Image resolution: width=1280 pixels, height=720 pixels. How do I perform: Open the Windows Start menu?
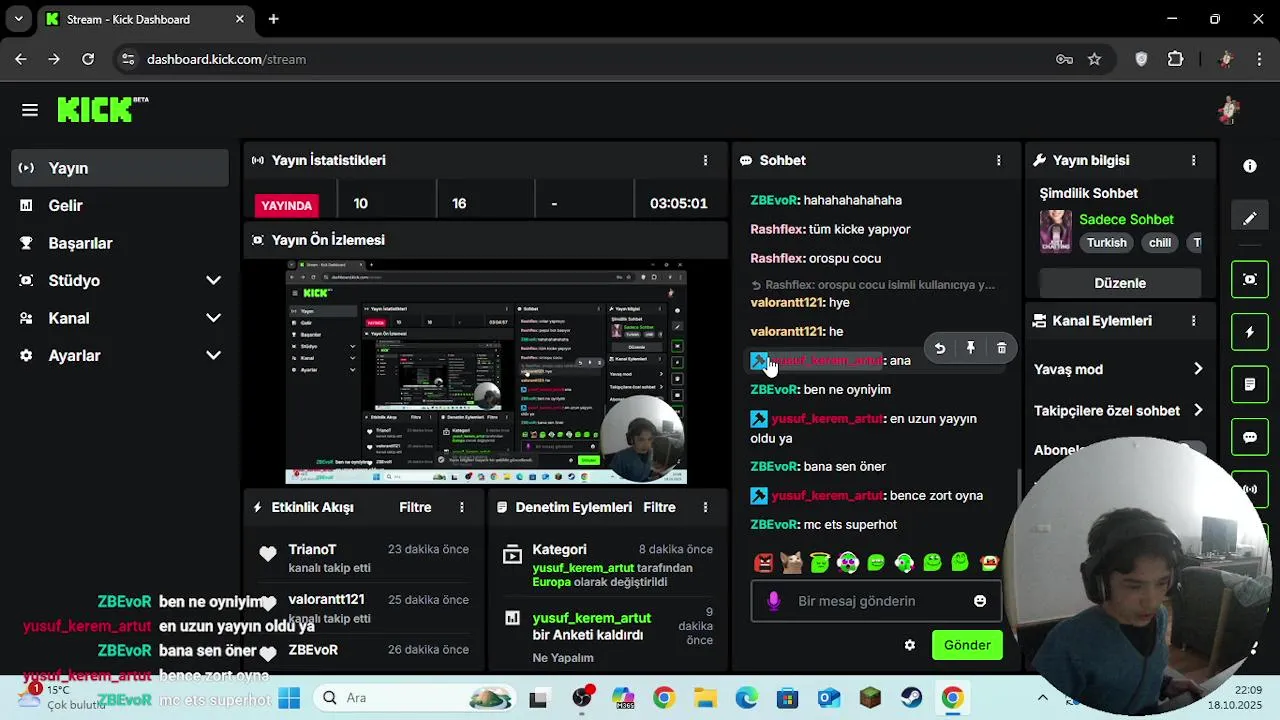[289, 698]
